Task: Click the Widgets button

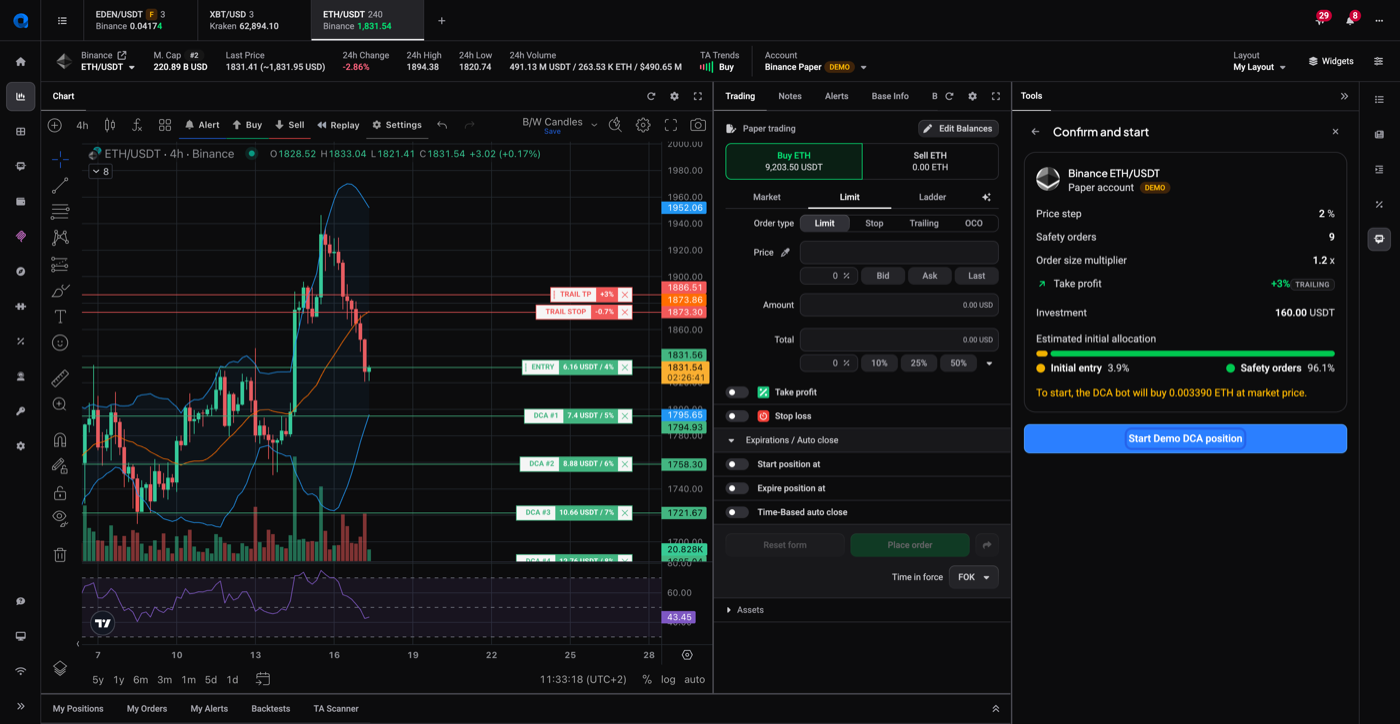Action: [1331, 61]
